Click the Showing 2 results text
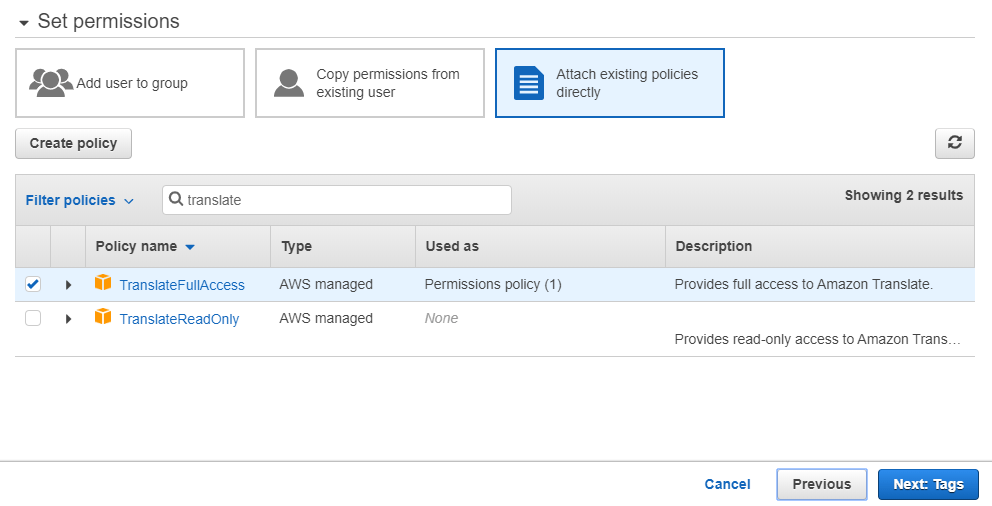Image resolution: width=992 pixels, height=506 pixels. (x=903, y=195)
